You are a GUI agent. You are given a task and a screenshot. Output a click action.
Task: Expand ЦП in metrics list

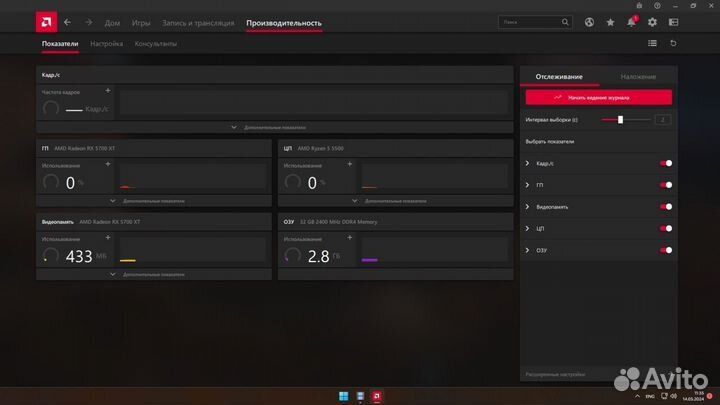(527, 228)
